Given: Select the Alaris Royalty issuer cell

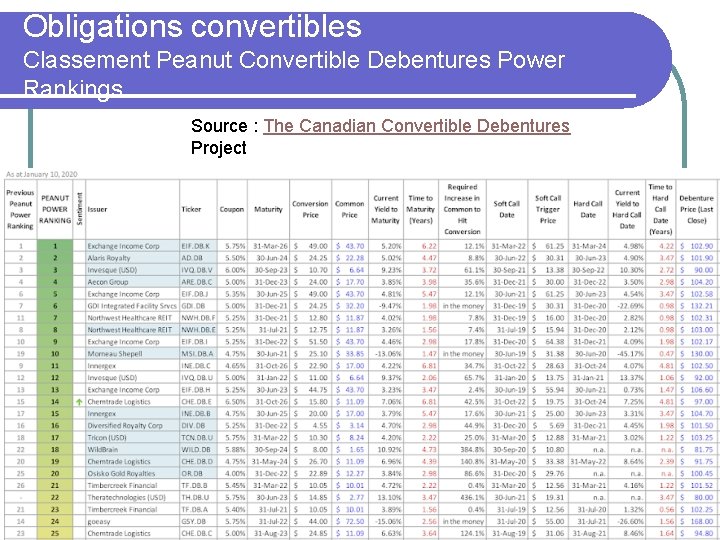Looking at the screenshot, I should point(132,258).
